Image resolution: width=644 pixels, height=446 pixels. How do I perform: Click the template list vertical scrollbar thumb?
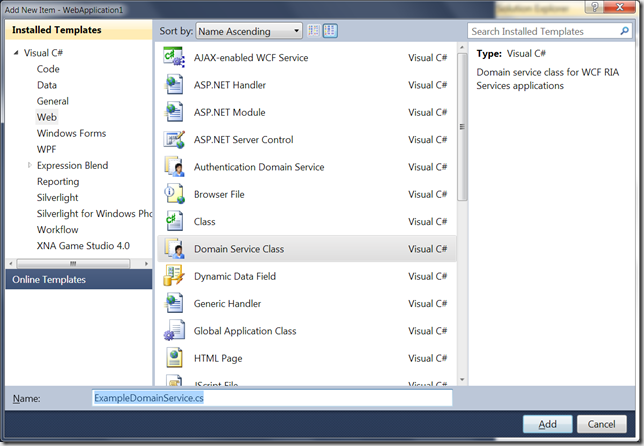click(462, 126)
